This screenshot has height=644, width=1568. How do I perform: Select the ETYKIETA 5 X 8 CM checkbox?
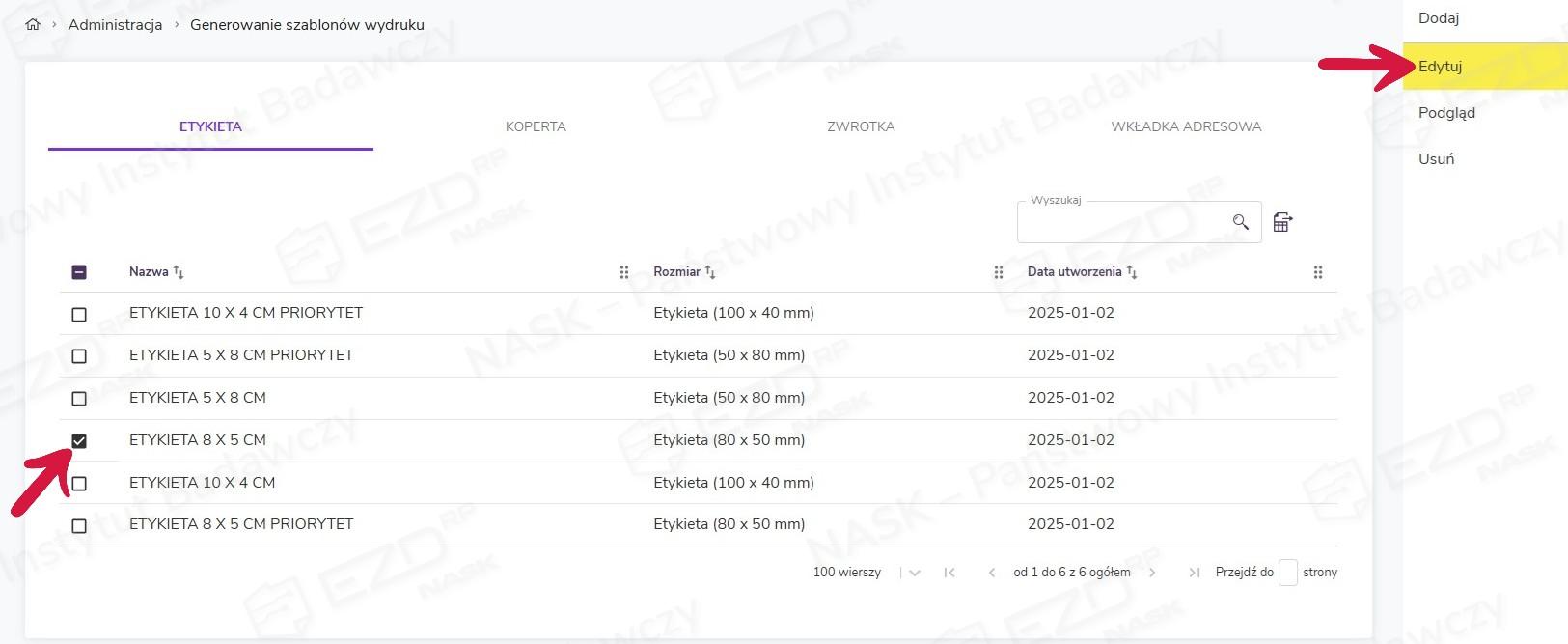tap(79, 399)
